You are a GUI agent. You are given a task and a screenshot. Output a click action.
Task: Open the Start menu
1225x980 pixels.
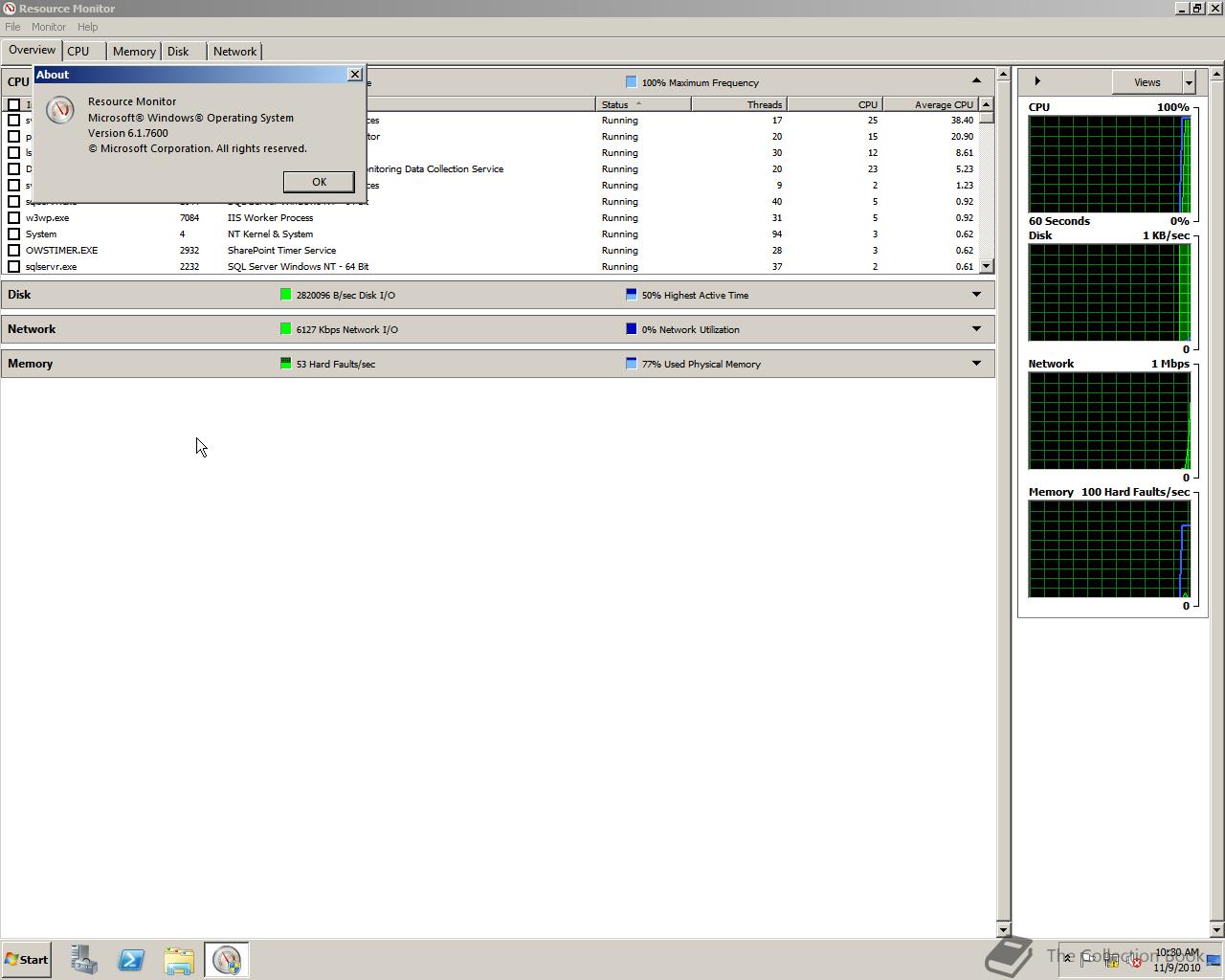pos(26,960)
